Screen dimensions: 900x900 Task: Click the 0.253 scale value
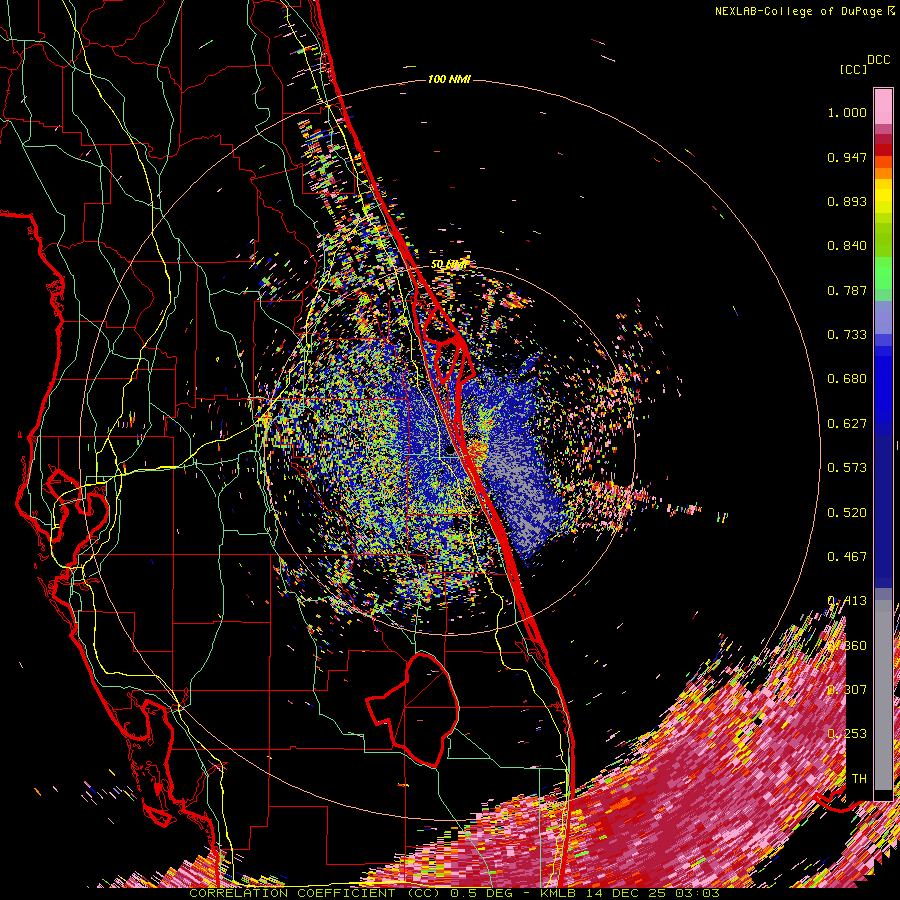pos(847,734)
